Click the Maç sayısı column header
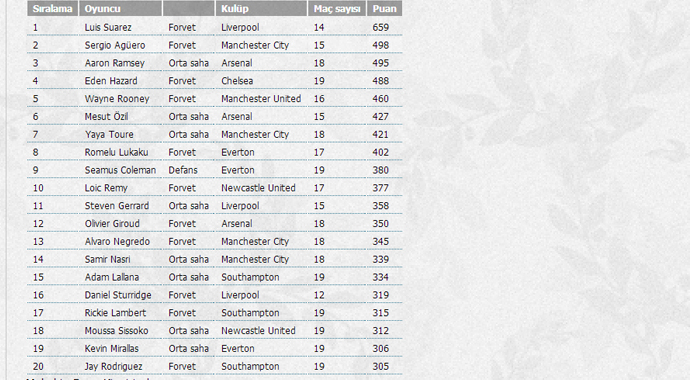 click(337, 8)
